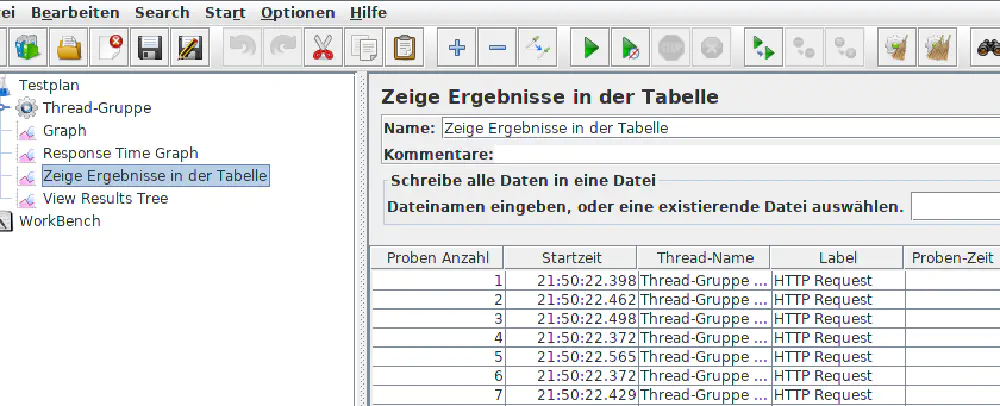Click the Paste clipboard icon

(405, 47)
